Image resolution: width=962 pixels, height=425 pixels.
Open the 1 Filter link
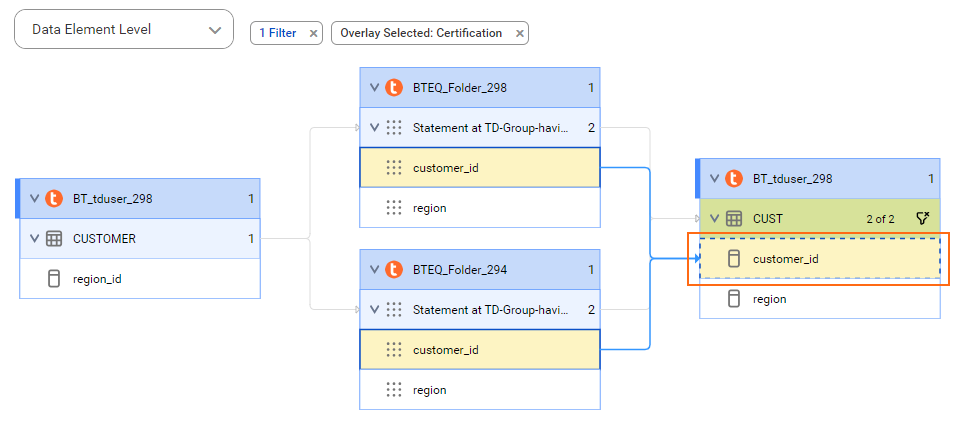pyautogui.click(x=278, y=33)
